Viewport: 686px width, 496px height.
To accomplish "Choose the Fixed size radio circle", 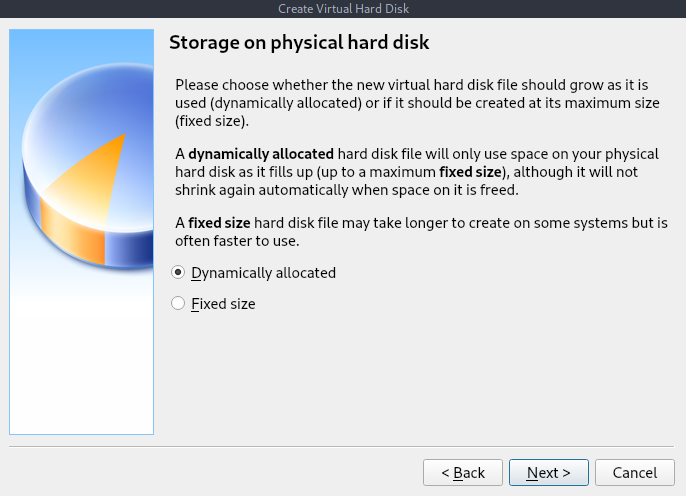I will 179,303.
